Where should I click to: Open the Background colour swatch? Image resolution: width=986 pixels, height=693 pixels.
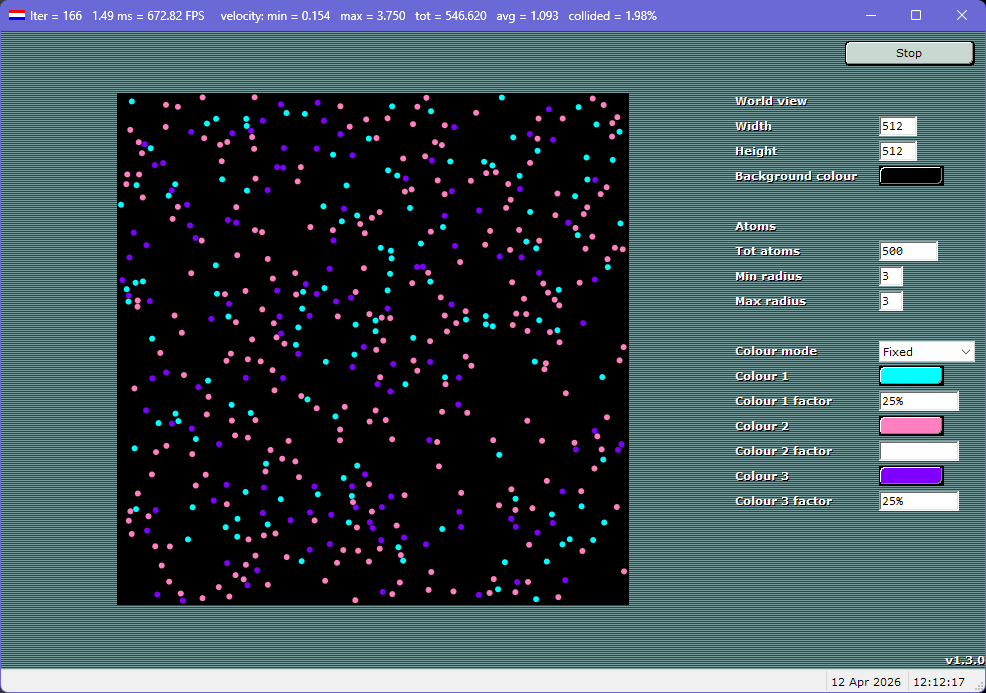click(910, 176)
